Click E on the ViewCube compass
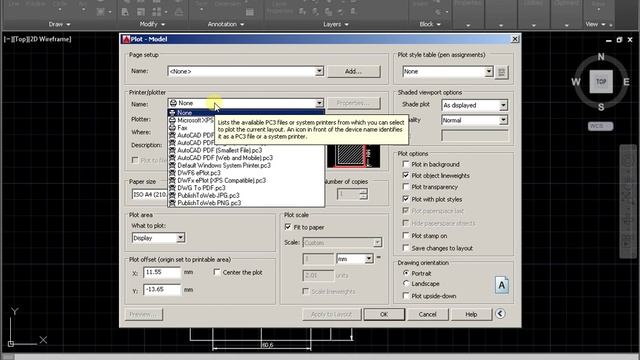Viewport: 640px width, 360px height. tap(626, 82)
